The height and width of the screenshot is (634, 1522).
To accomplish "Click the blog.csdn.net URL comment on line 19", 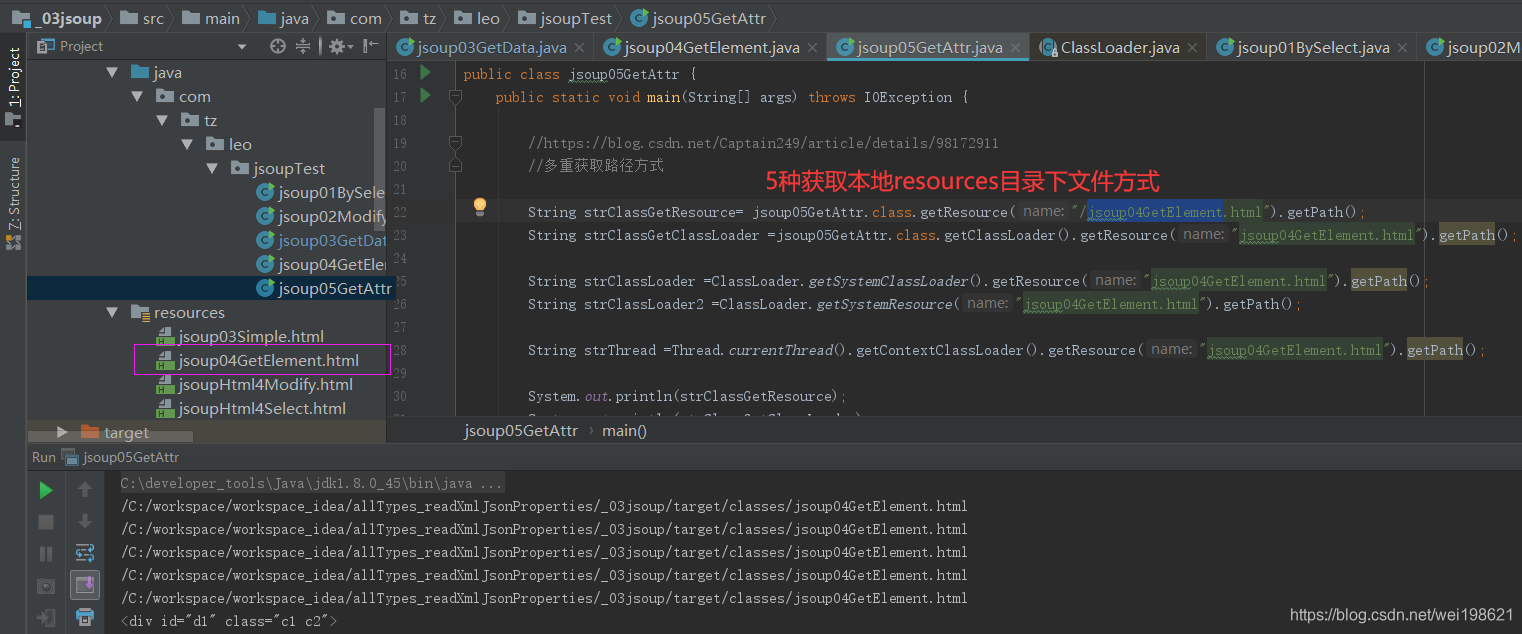I will pyautogui.click(x=763, y=143).
